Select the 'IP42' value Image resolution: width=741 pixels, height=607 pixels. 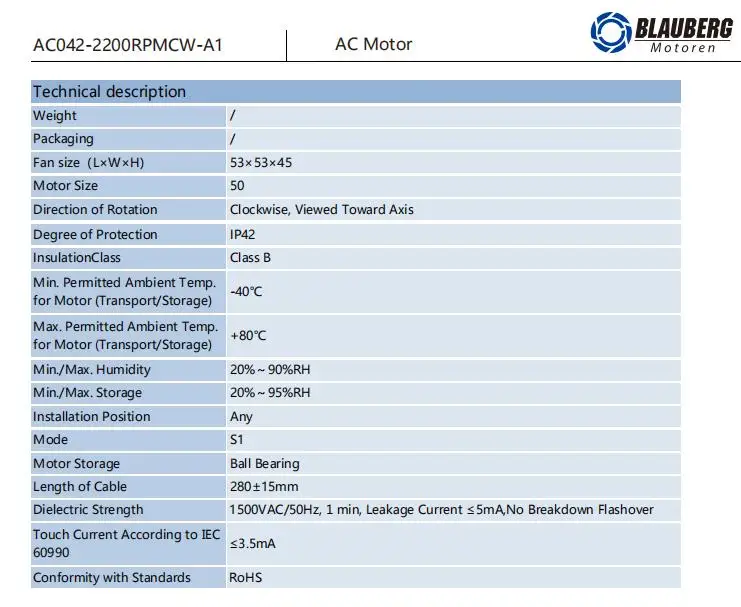(242, 234)
